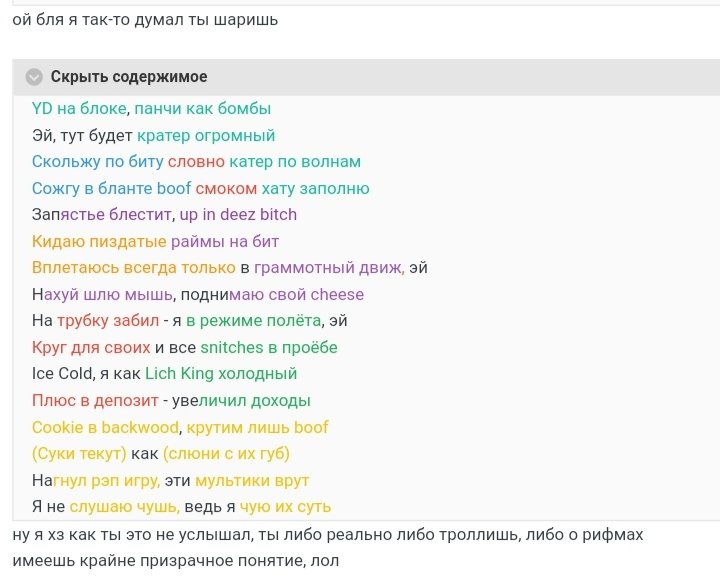Click the line 'Запястье блестит, up in deez'
Image resolution: width=720 pixels, height=588 pixels.
pyautogui.click(x=164, y=214)
